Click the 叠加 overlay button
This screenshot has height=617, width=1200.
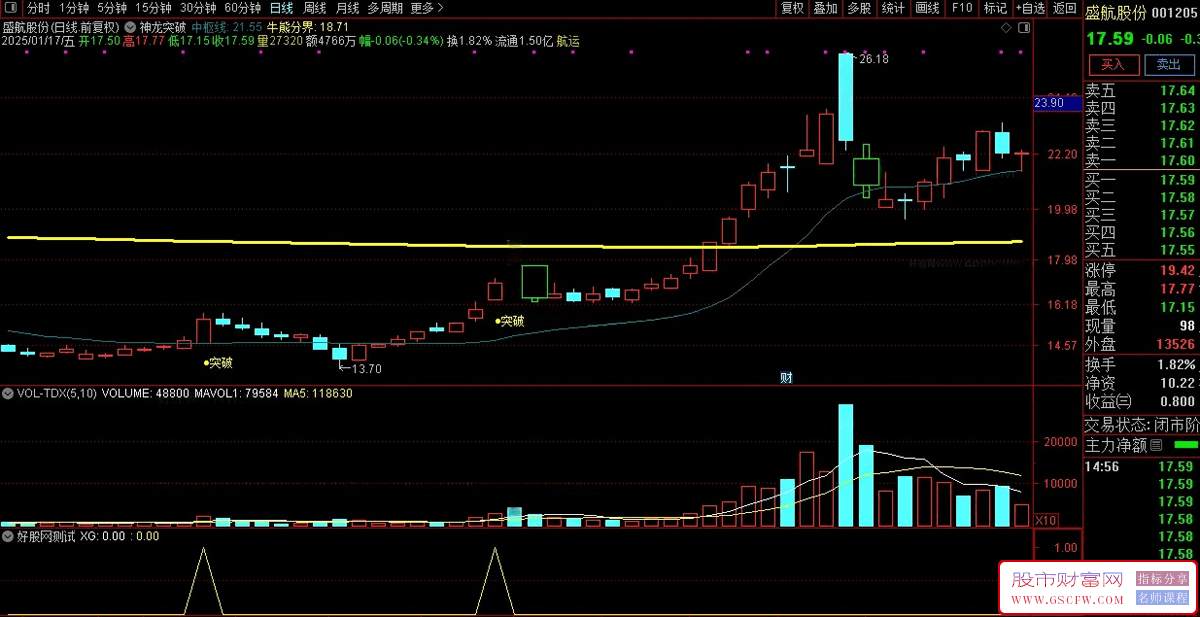pyautogui.click(x=825, y=8)
